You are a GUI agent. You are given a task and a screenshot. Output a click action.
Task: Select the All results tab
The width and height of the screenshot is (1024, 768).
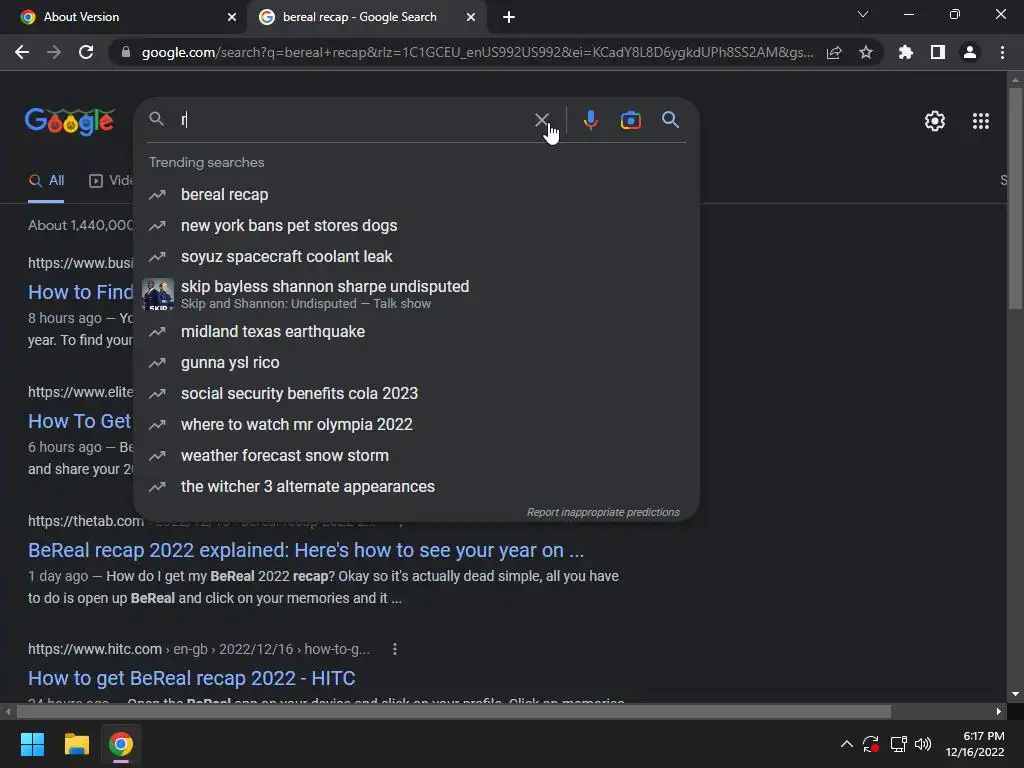click(x=46, y=181)
